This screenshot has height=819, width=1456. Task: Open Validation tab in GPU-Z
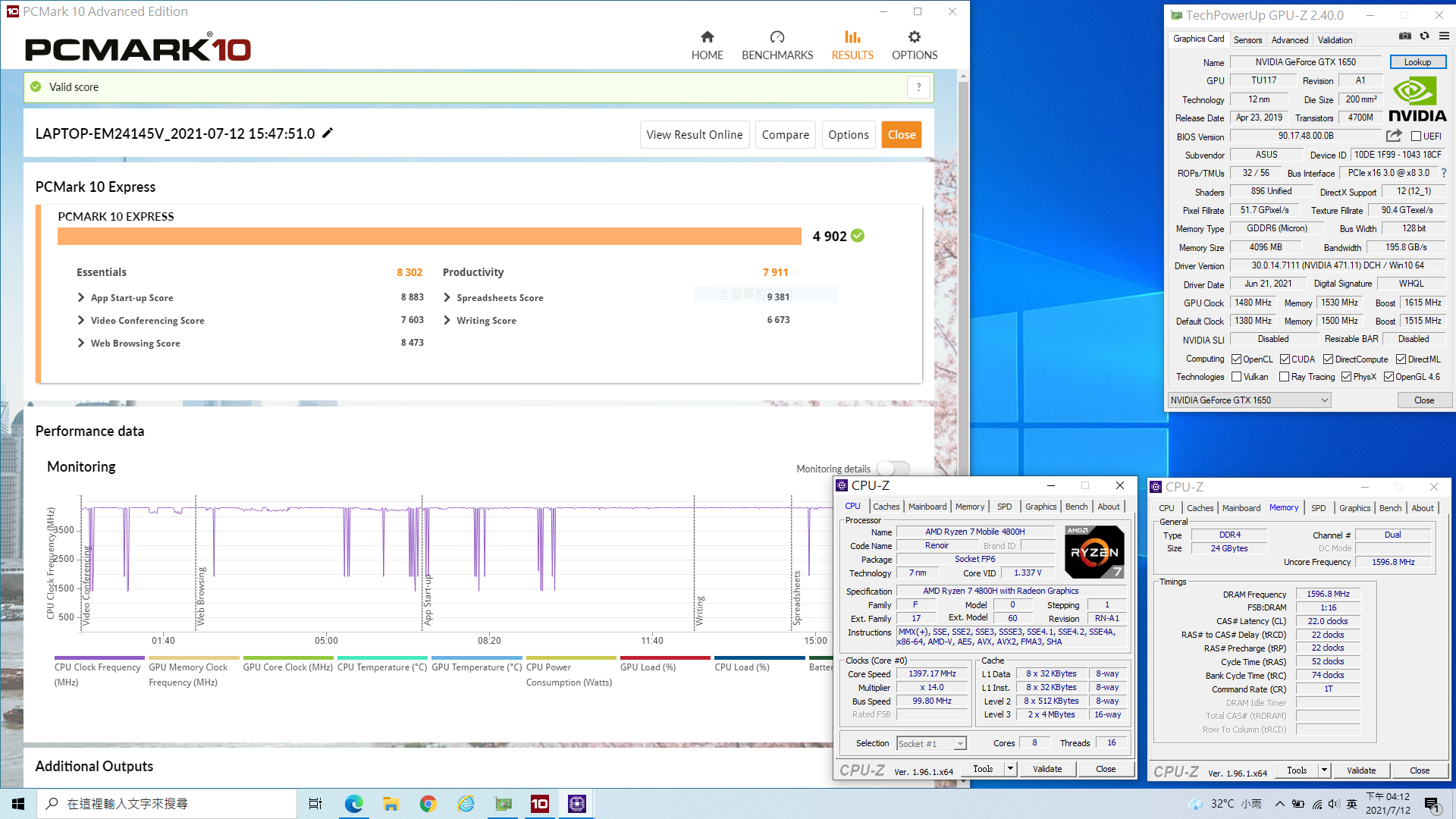point(1335,40)
